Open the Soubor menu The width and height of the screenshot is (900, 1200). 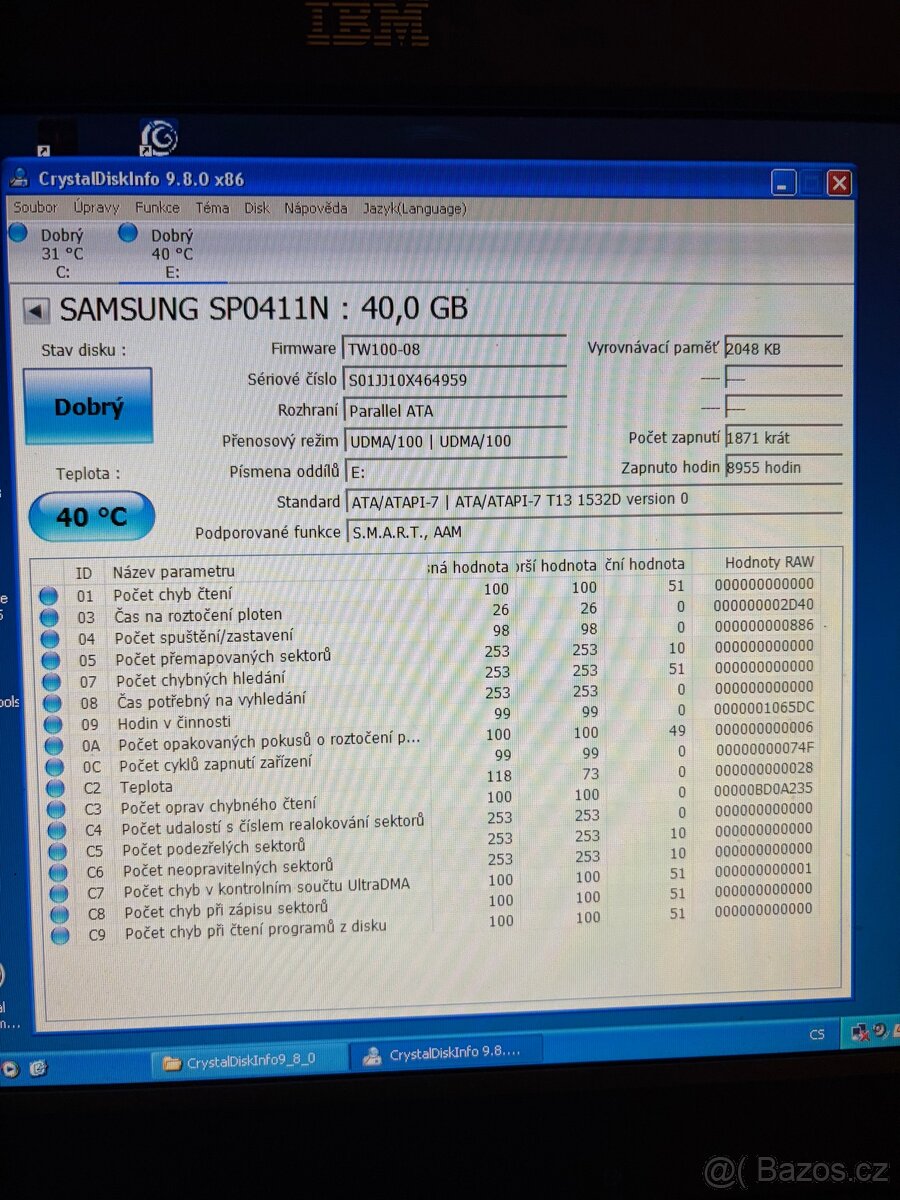(x=35, y=208)
